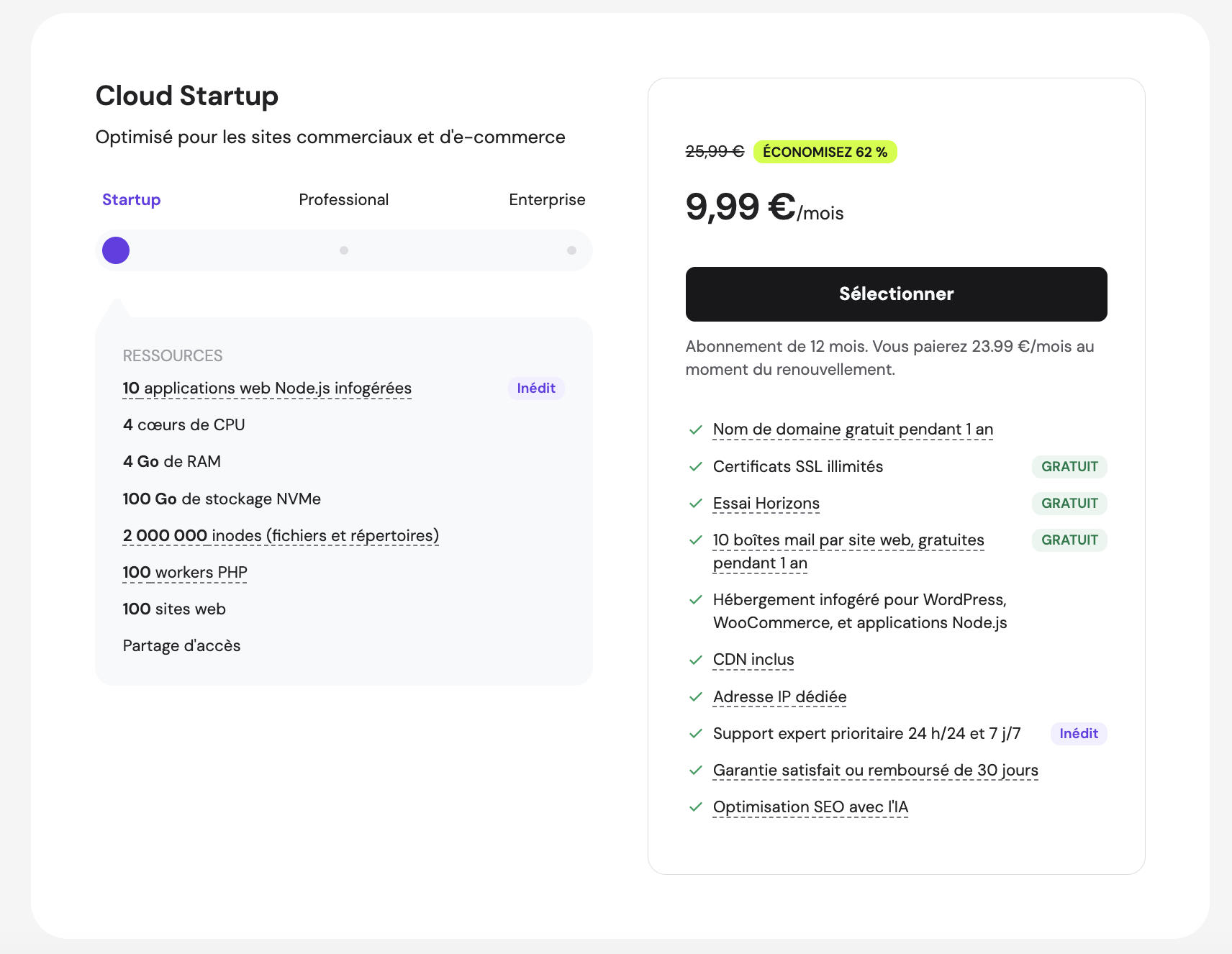This screenshot has height=954, width=1232.
Task: Click the Inédit badge beside Support expert
Action: click(x=1079, y=734)
